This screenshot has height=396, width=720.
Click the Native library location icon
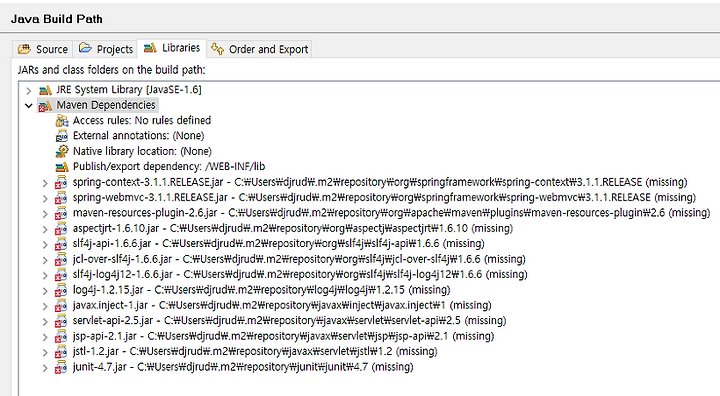[x=62, y=151]
